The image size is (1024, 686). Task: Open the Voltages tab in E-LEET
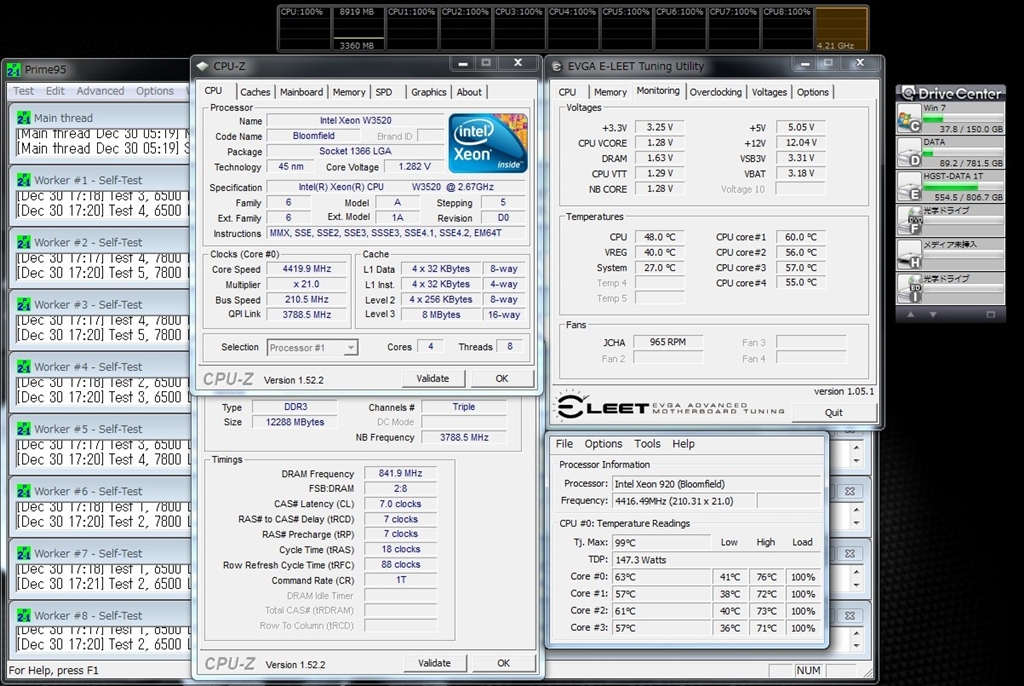[x=769, y=92]
